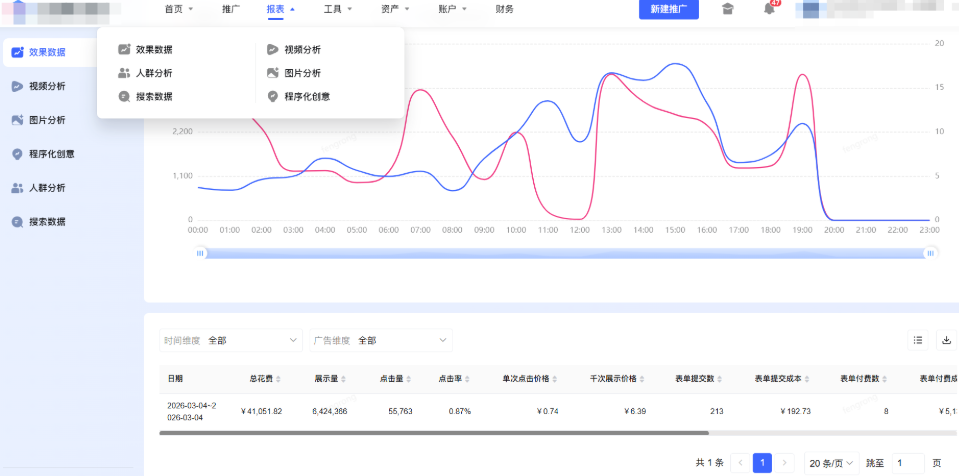This screenshot has width=959, height=476.
Task: Choose 视频分析 from the 报表 dropdown menu
Action: click(x=294, y=50)
